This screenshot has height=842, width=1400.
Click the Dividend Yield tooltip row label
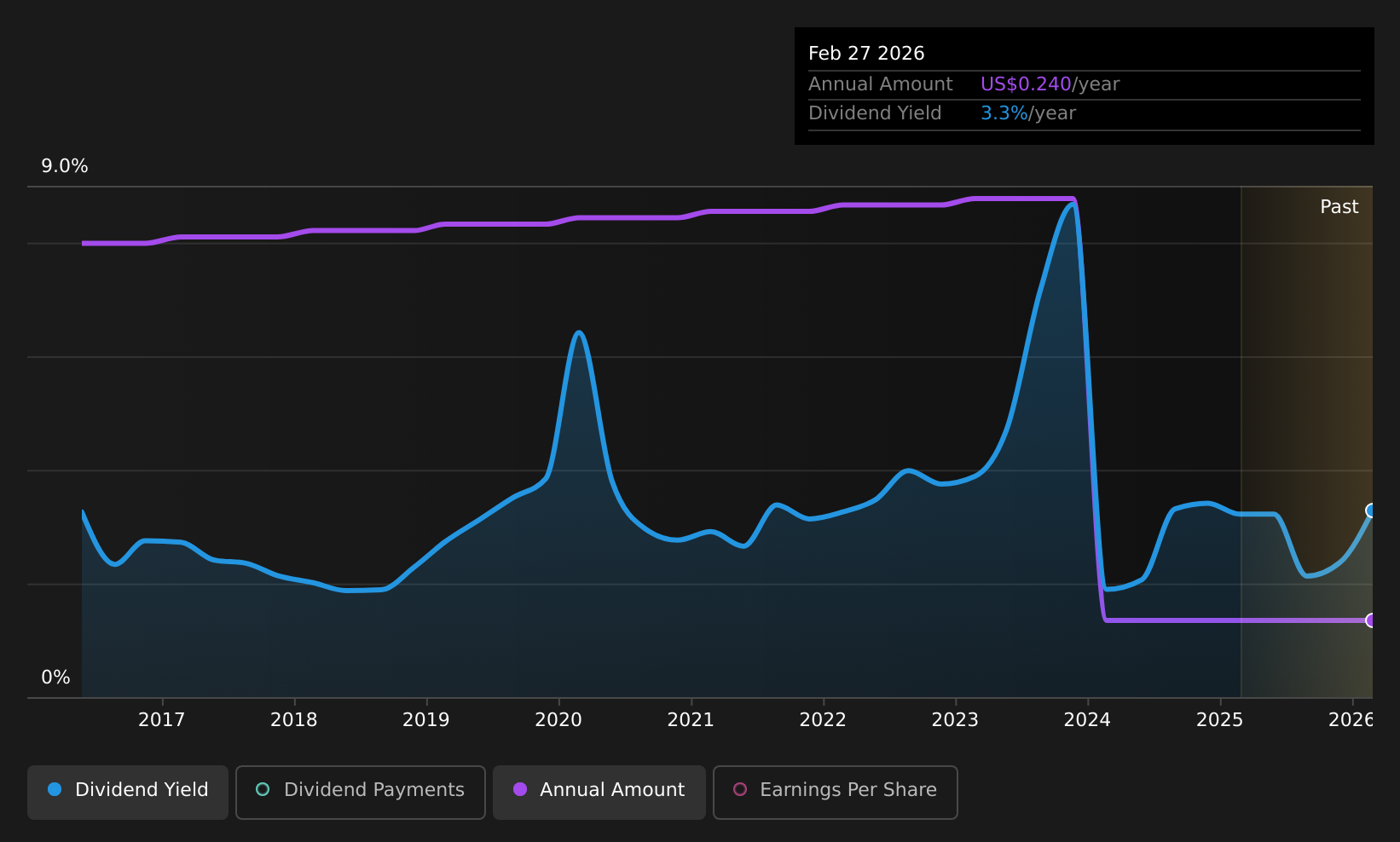[875, 113]
